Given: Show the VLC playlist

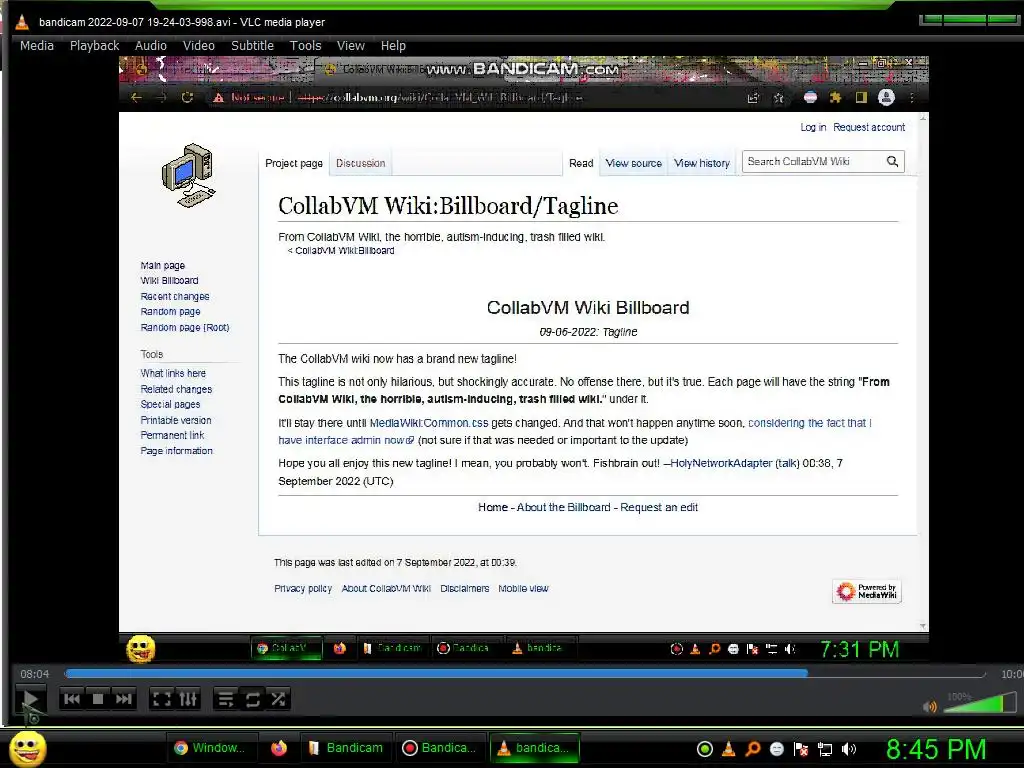Looking at the screenshot, I should (x=226, y=699).
